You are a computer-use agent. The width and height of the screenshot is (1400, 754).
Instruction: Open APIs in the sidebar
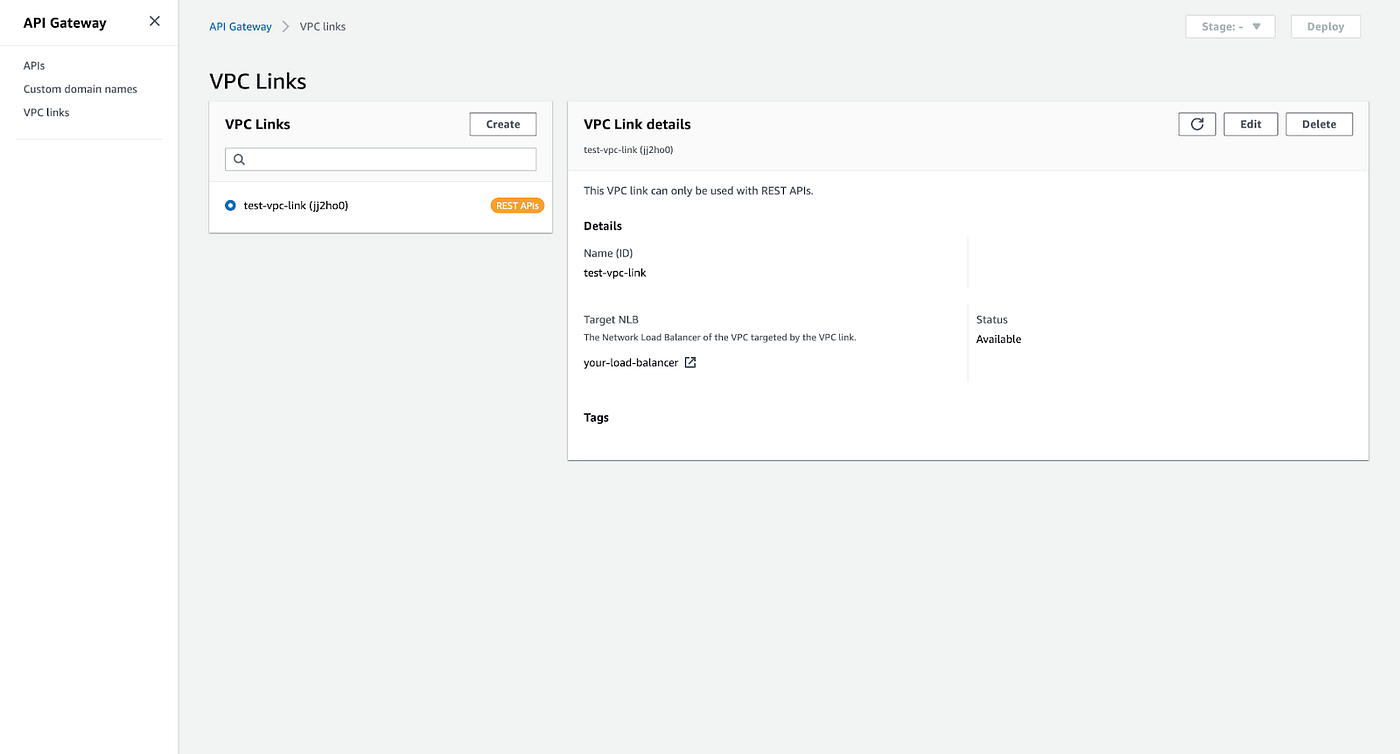34,66
